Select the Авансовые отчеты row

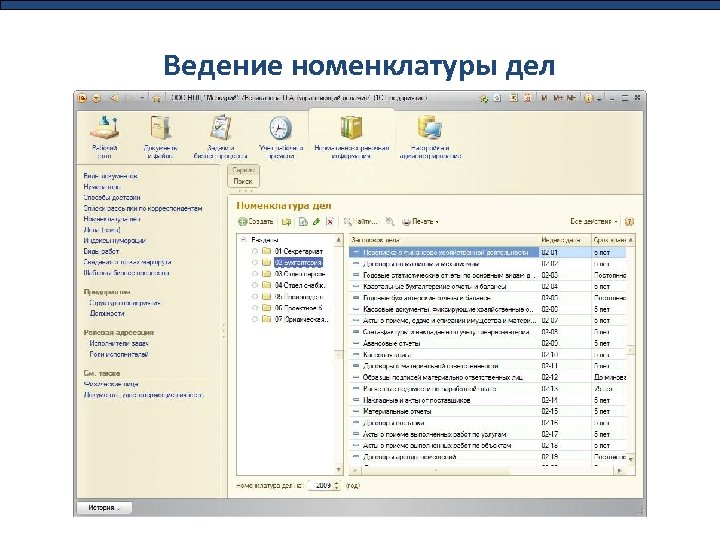488,343
